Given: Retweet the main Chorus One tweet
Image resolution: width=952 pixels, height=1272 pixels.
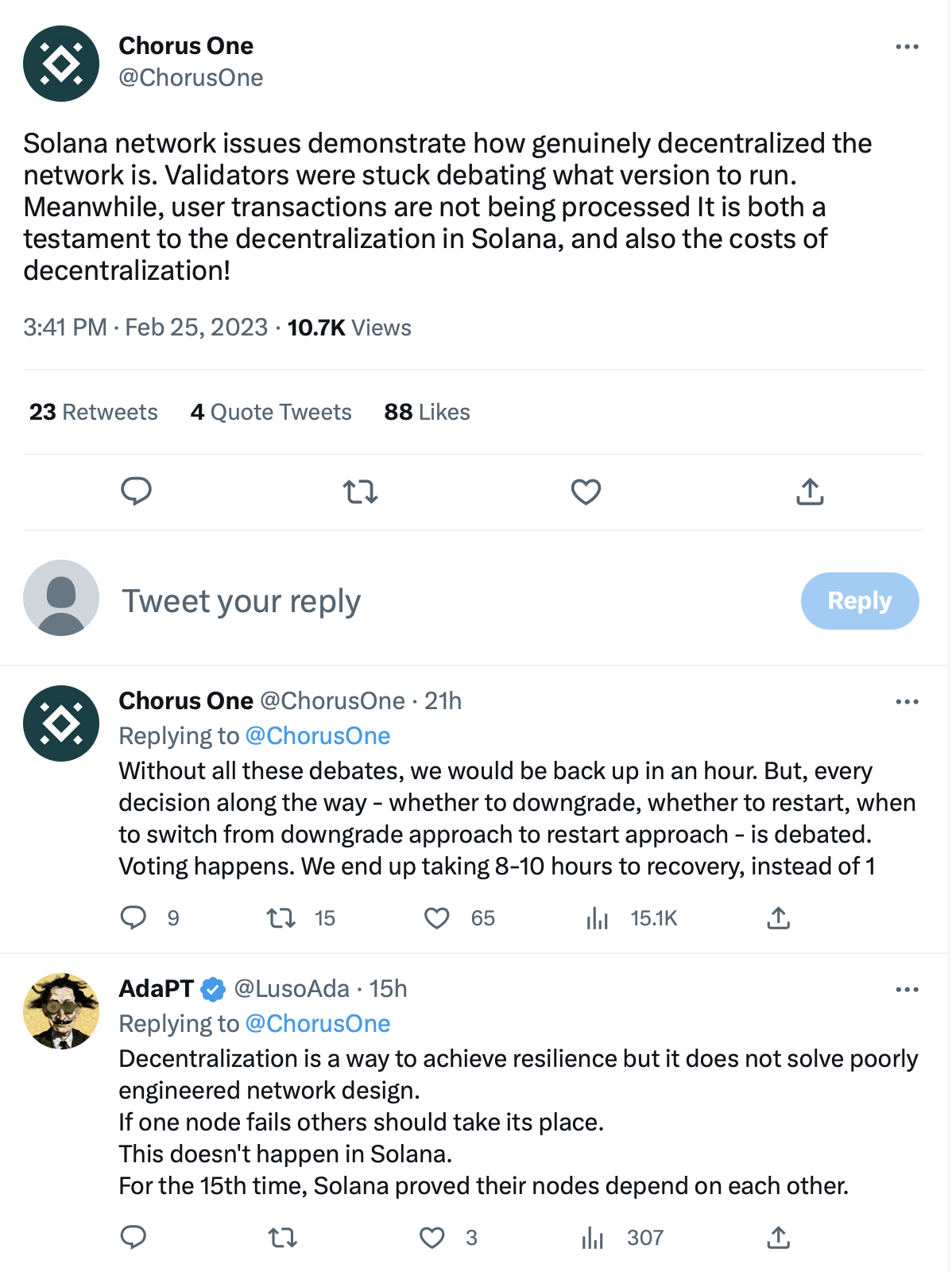Looking at the screenshot, I should (360, 492).
